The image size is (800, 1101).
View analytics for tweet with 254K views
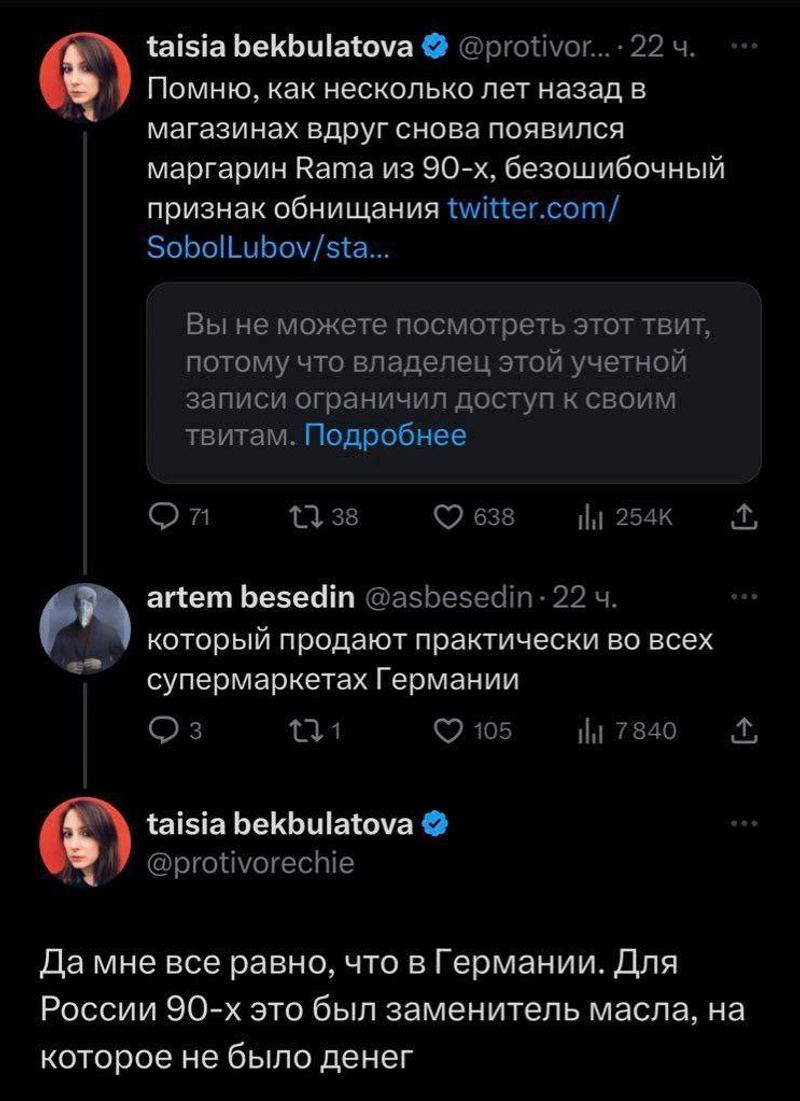pos(586,516)
